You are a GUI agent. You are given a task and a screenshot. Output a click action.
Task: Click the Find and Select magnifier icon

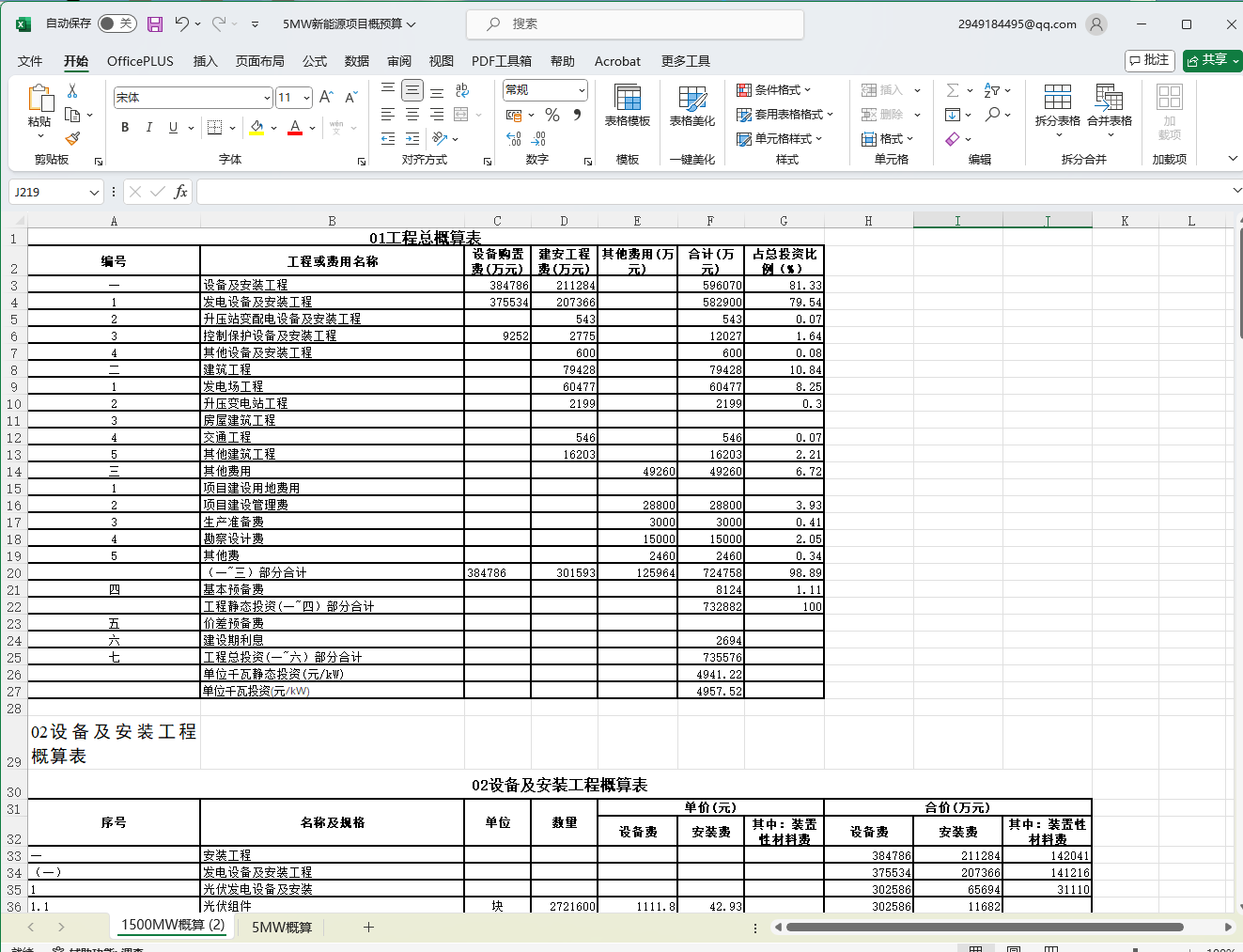992,115
